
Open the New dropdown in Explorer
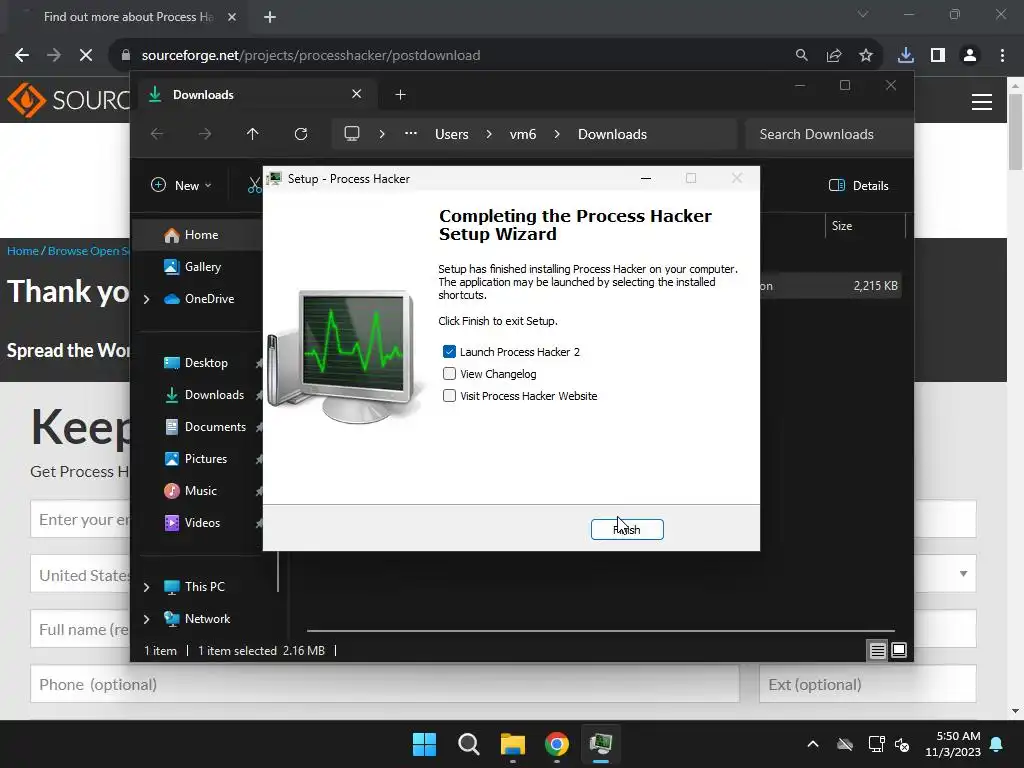point(181,185)
